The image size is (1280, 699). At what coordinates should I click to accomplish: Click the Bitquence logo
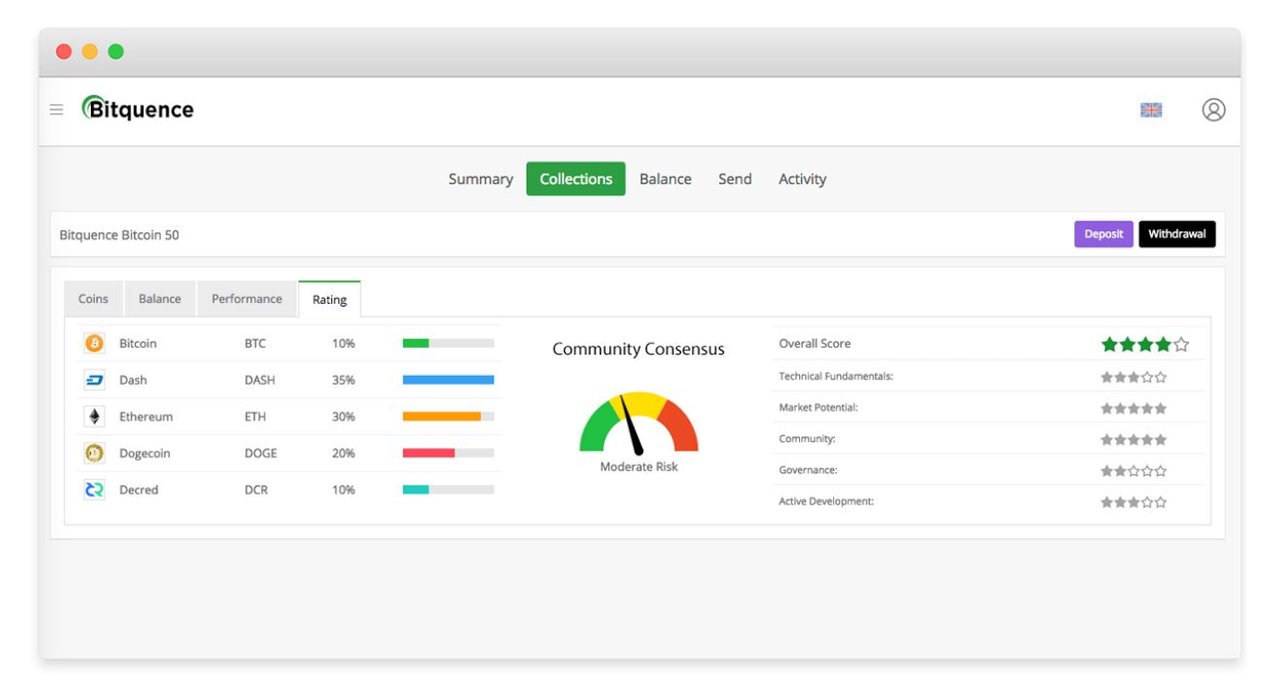pyautogui.click(x=138, y=109)
